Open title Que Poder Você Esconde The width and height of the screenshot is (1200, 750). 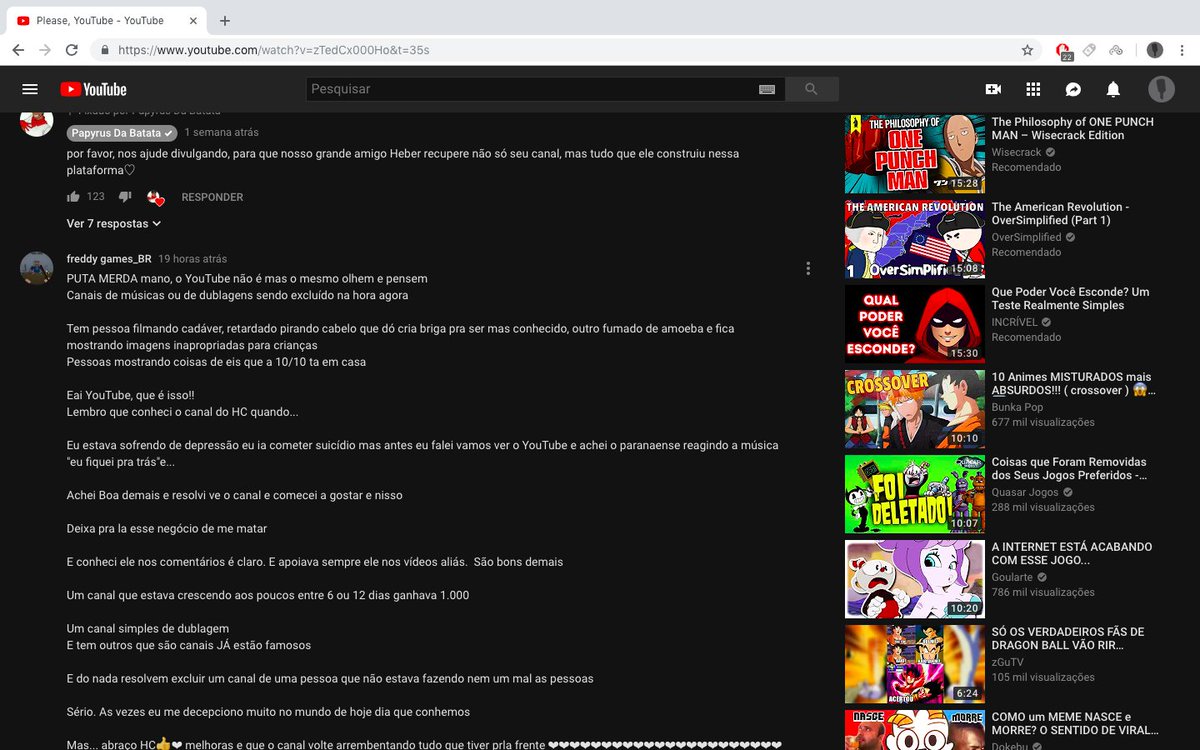coord(1070,298)
